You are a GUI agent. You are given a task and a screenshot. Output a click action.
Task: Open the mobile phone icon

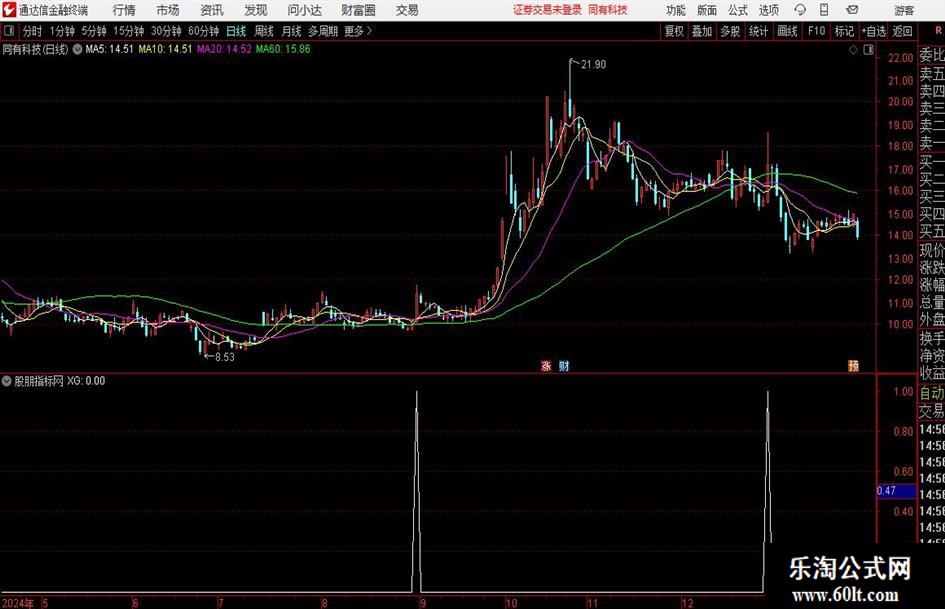click(824, 10)
